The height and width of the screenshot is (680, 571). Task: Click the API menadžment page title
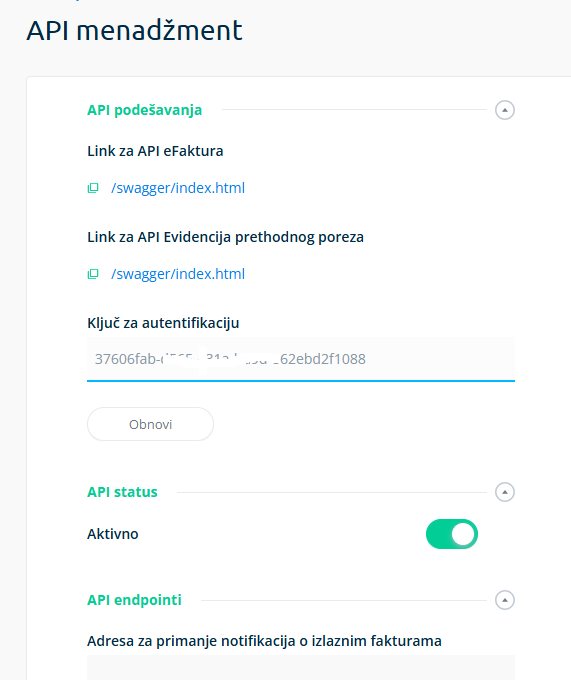pos(134,31)
